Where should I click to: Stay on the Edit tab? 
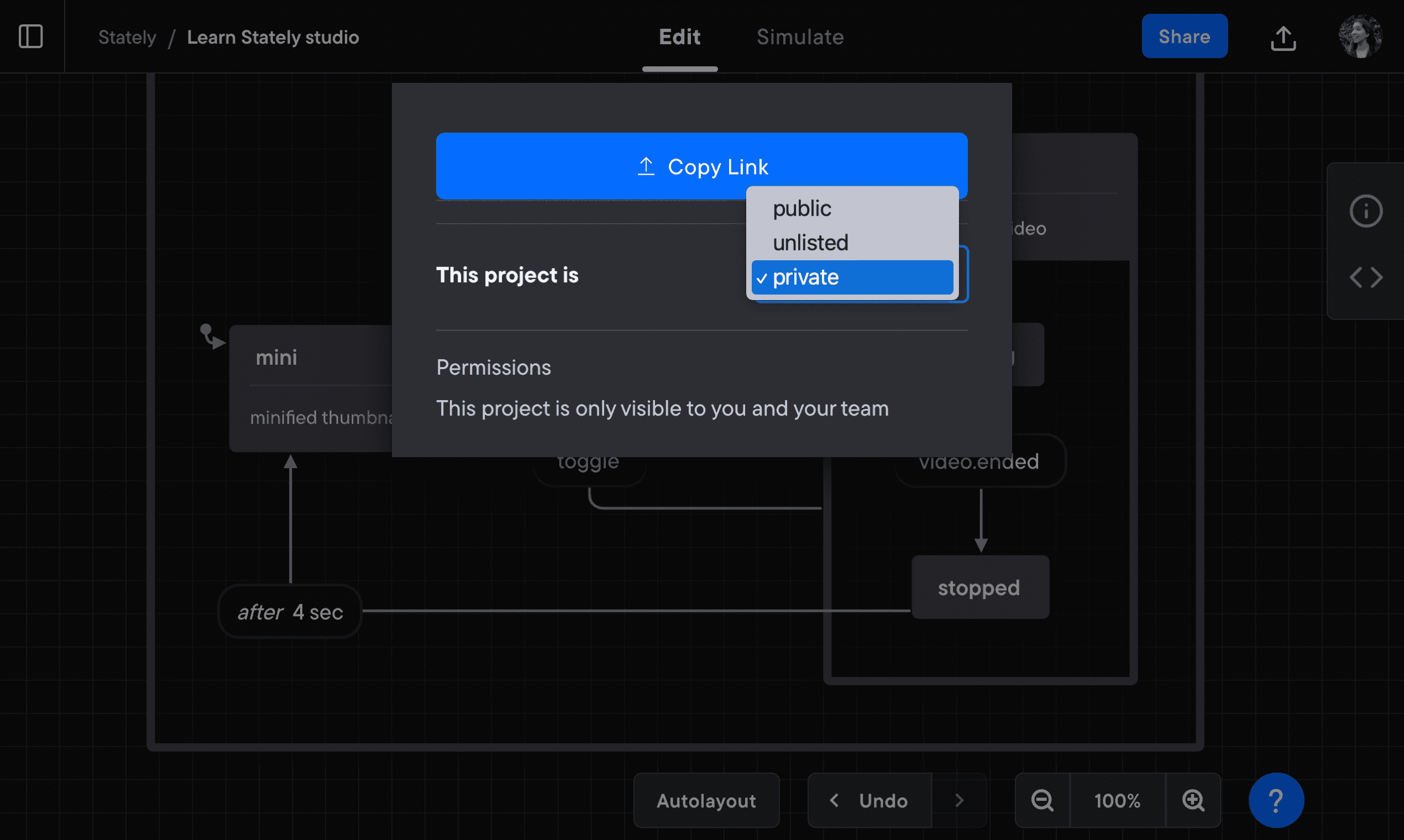pyautogui.click(x=679, y=36)
